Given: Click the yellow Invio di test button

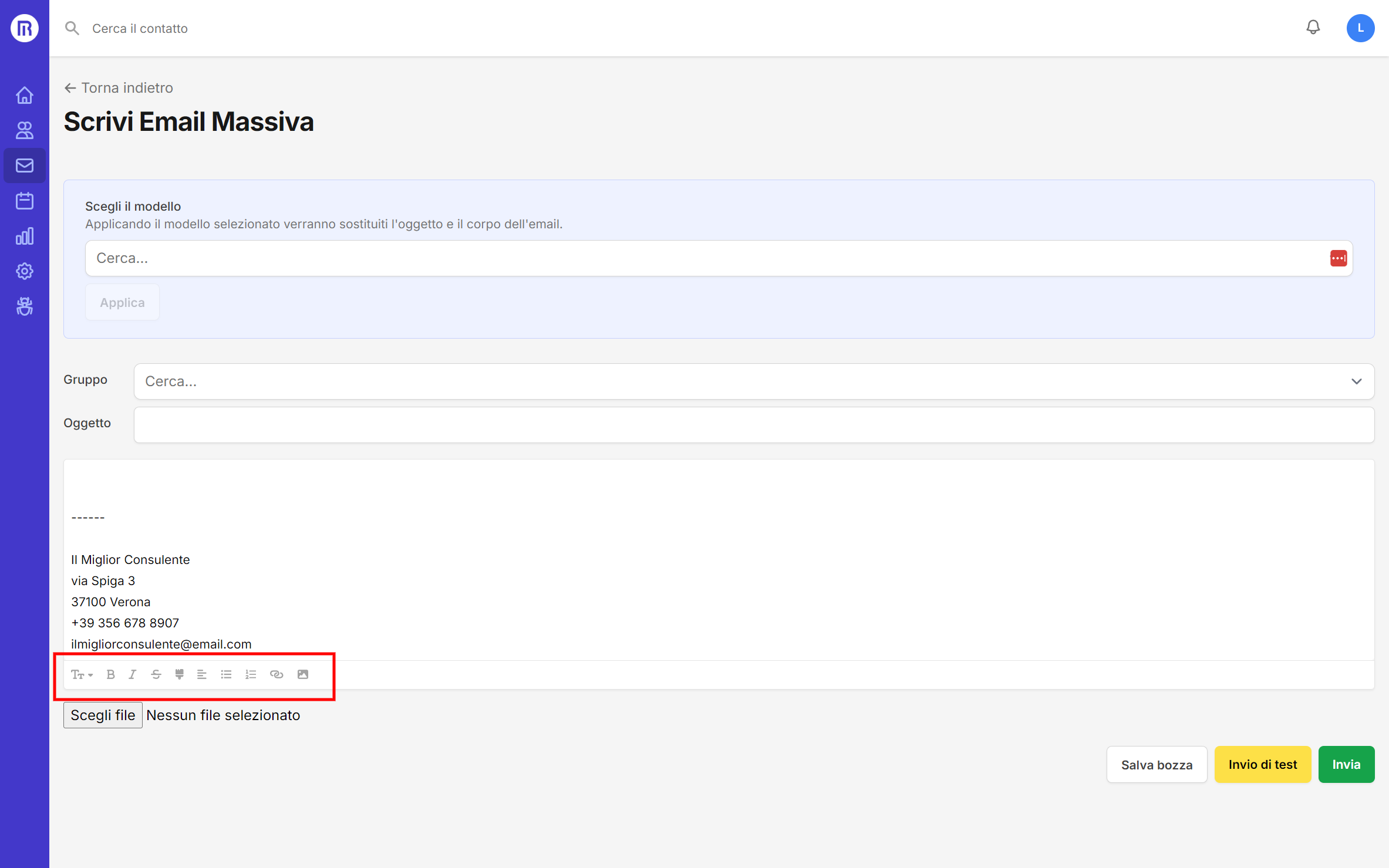Looking at the screenshot, I should click(1263, 764).
